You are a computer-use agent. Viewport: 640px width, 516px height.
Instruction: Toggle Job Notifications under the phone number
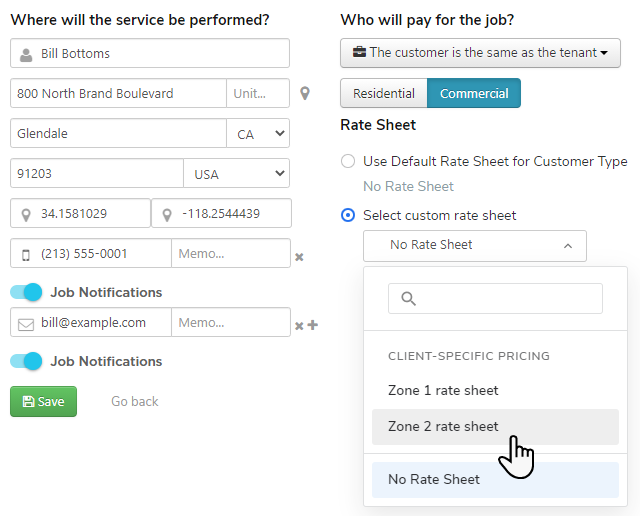coord(27,292)
